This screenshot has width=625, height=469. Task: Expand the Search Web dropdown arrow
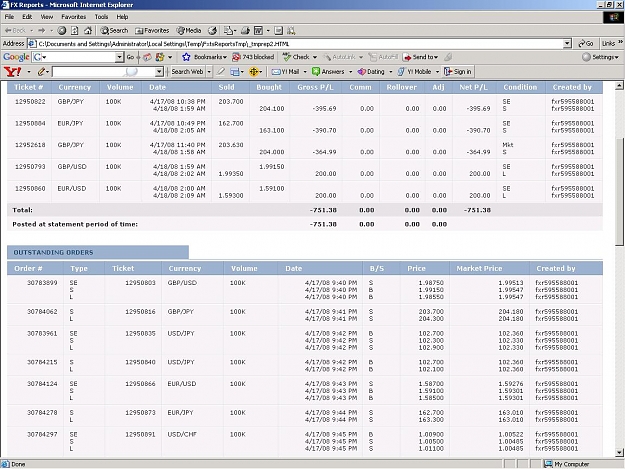[209, 72]
